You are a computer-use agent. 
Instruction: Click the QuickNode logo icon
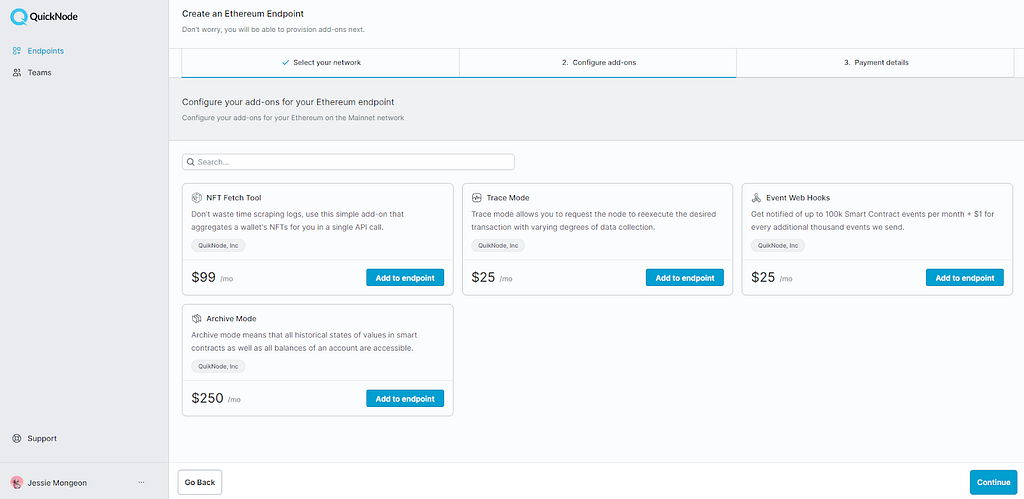pyautogui.click(x=19, y=18)
